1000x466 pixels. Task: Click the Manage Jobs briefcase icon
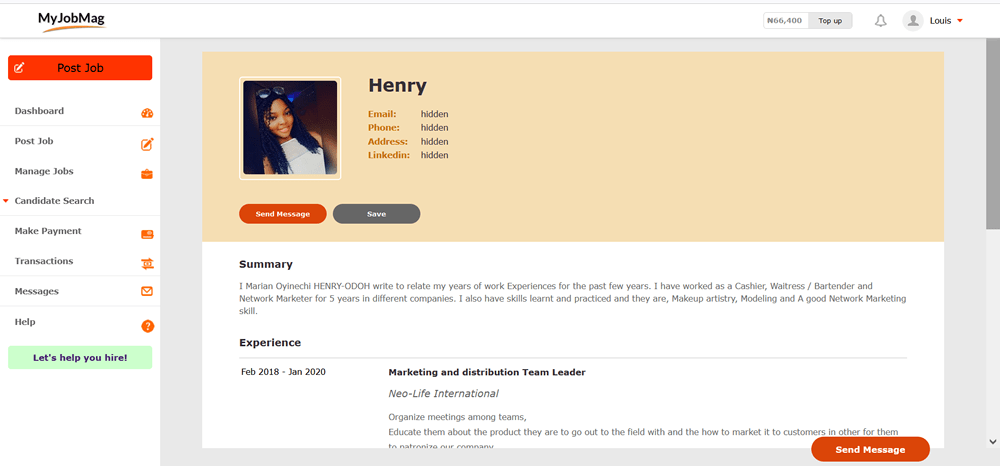[147, 174]
